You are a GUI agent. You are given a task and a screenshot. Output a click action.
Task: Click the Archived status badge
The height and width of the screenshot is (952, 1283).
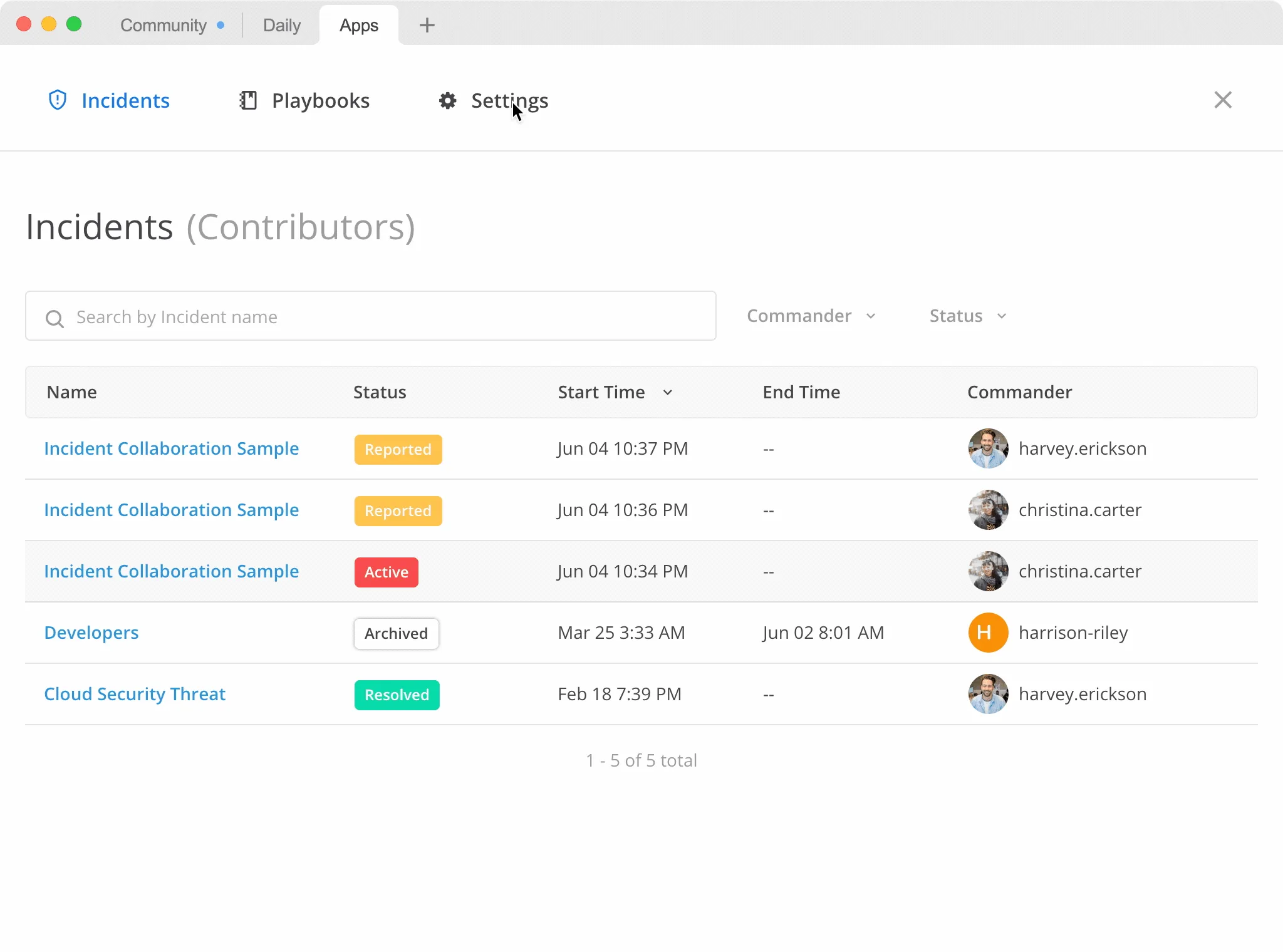(397, 634)
